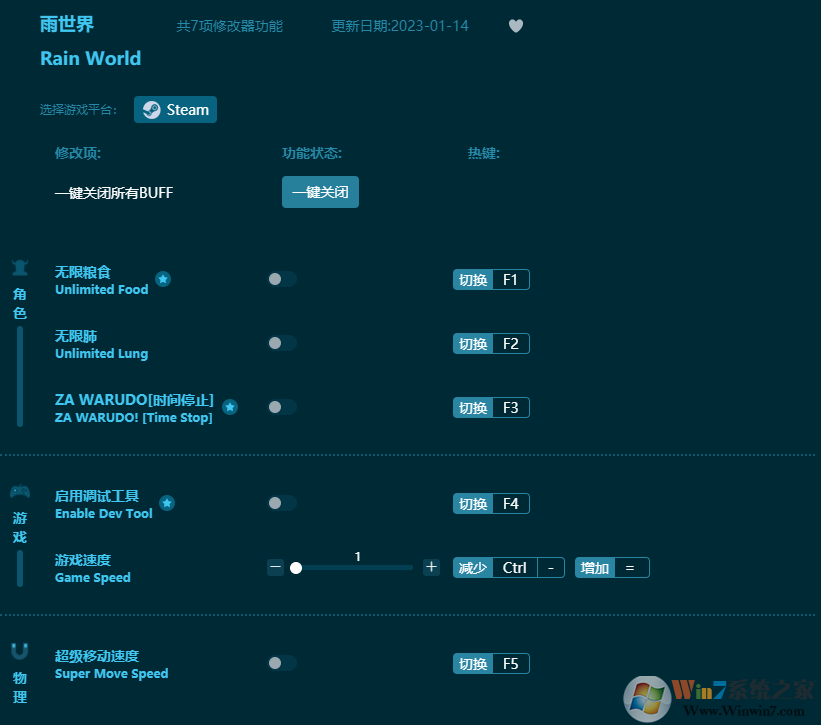The width and height of the screenshot is (821, 725).
Task: Click the 切换 label for the F2 hotkey
Action: click(473, 343)
